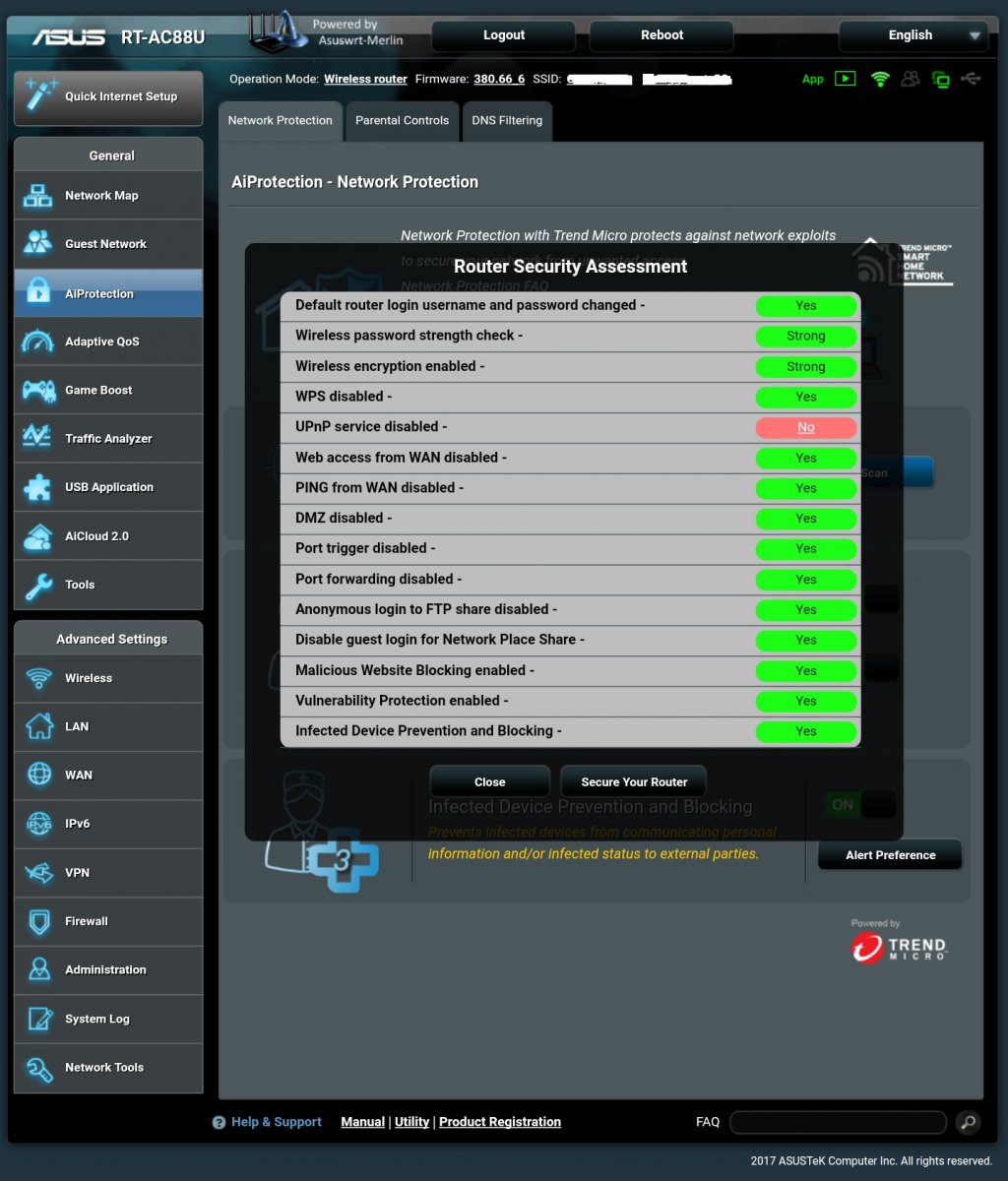The width and height of the screenshot is (1008, 1181).
Task: Open the Manual link in footer
Action: (362, 1122)
